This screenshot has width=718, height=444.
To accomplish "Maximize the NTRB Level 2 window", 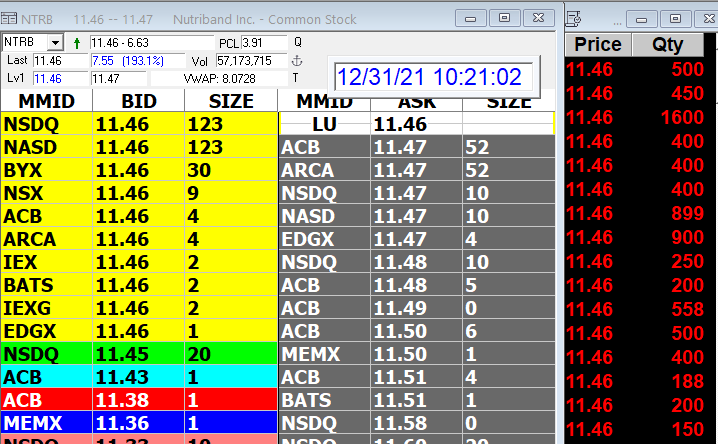I will pos(504,18).
